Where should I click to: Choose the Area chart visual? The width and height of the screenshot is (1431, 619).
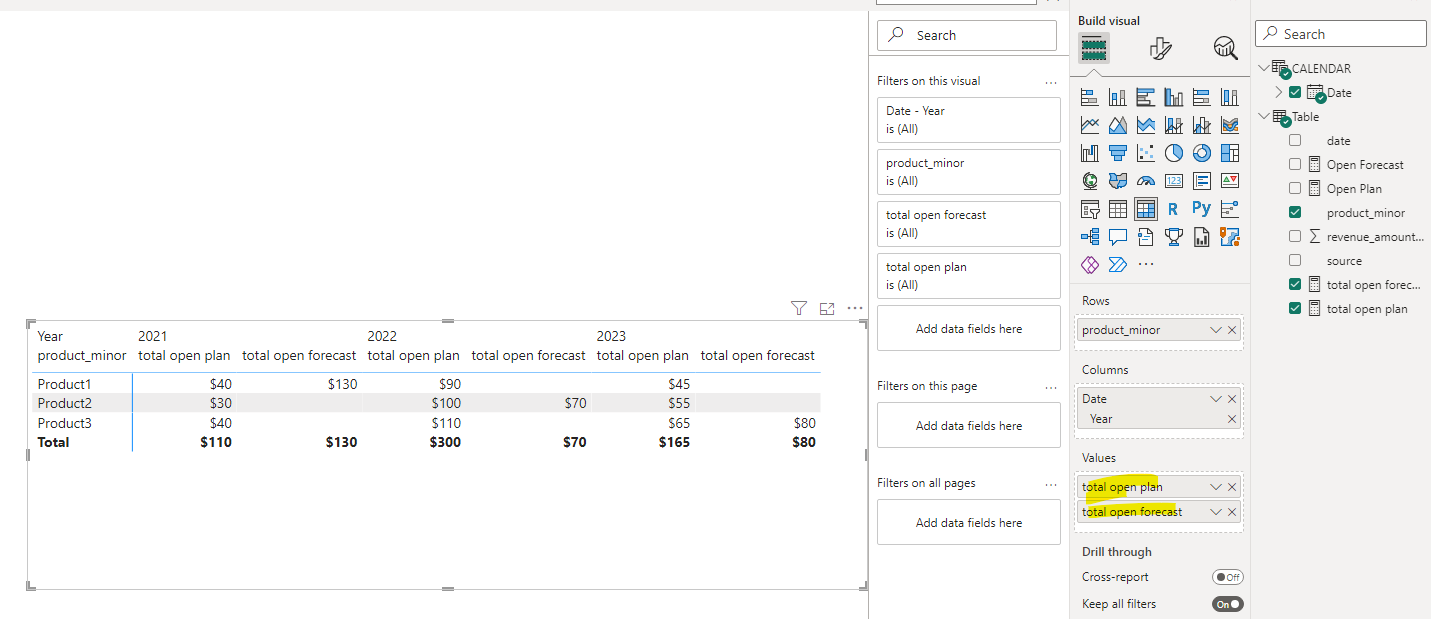[x=1118, y=125]
